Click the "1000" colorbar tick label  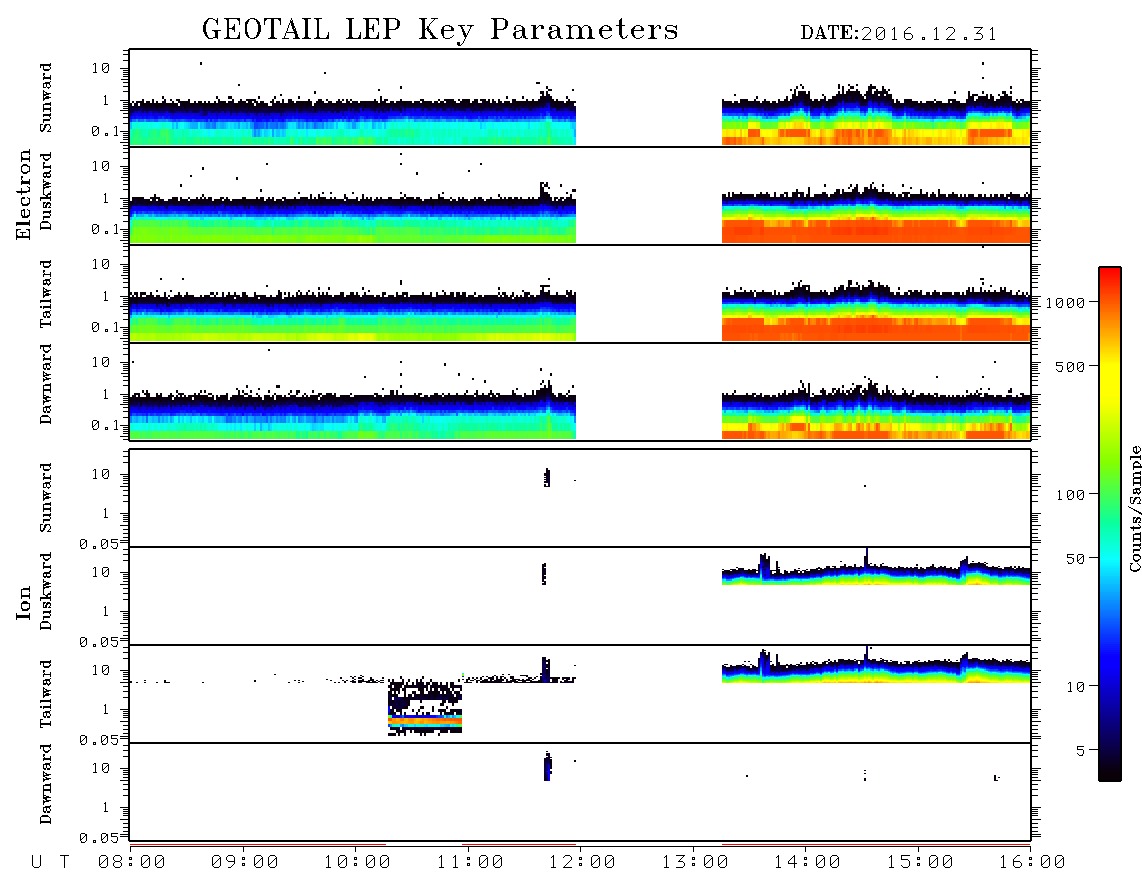(1065, 303)
